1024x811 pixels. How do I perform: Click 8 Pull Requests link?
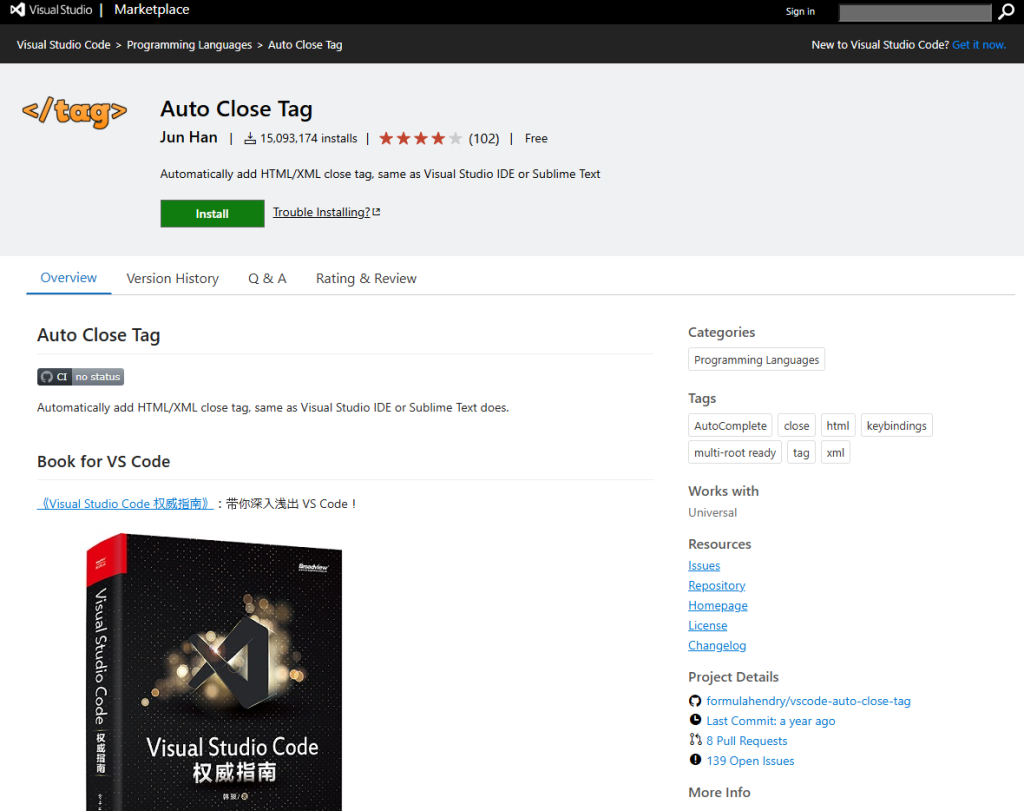[746, 740]
